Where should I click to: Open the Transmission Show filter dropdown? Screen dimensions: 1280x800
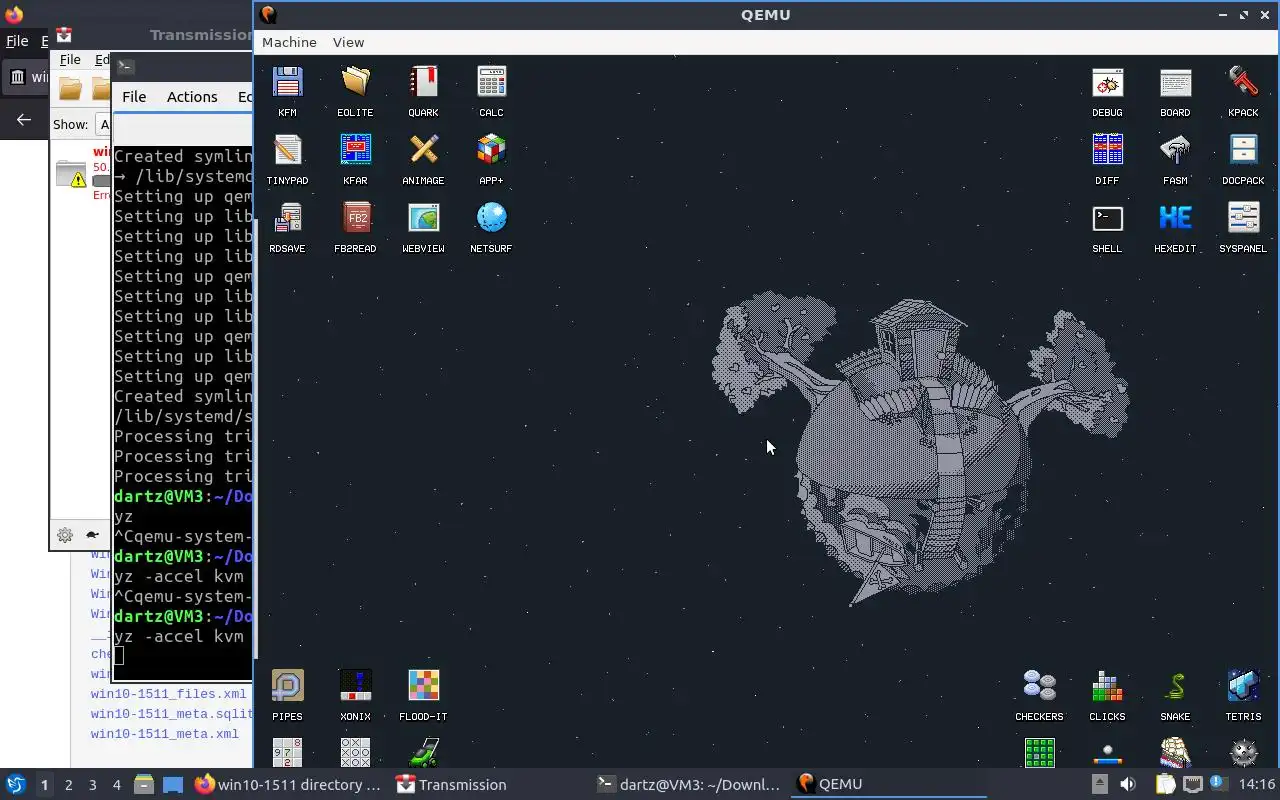point(103,125)
